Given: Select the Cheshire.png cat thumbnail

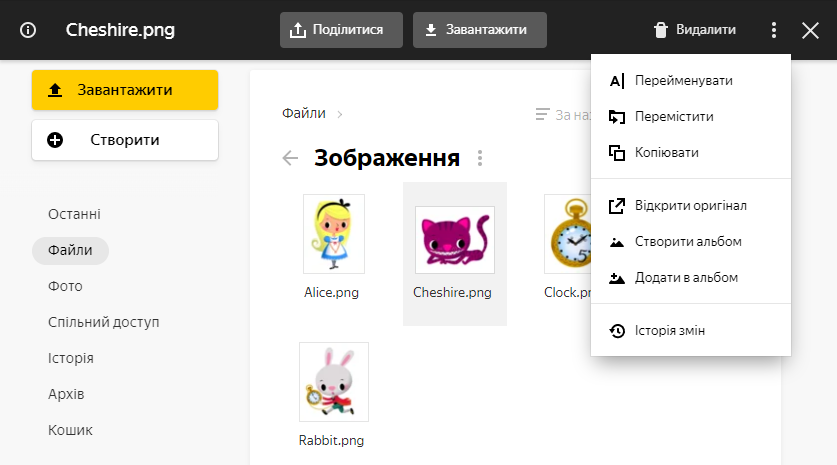Looking at the screenshot, I should click(x=455, y=240).
